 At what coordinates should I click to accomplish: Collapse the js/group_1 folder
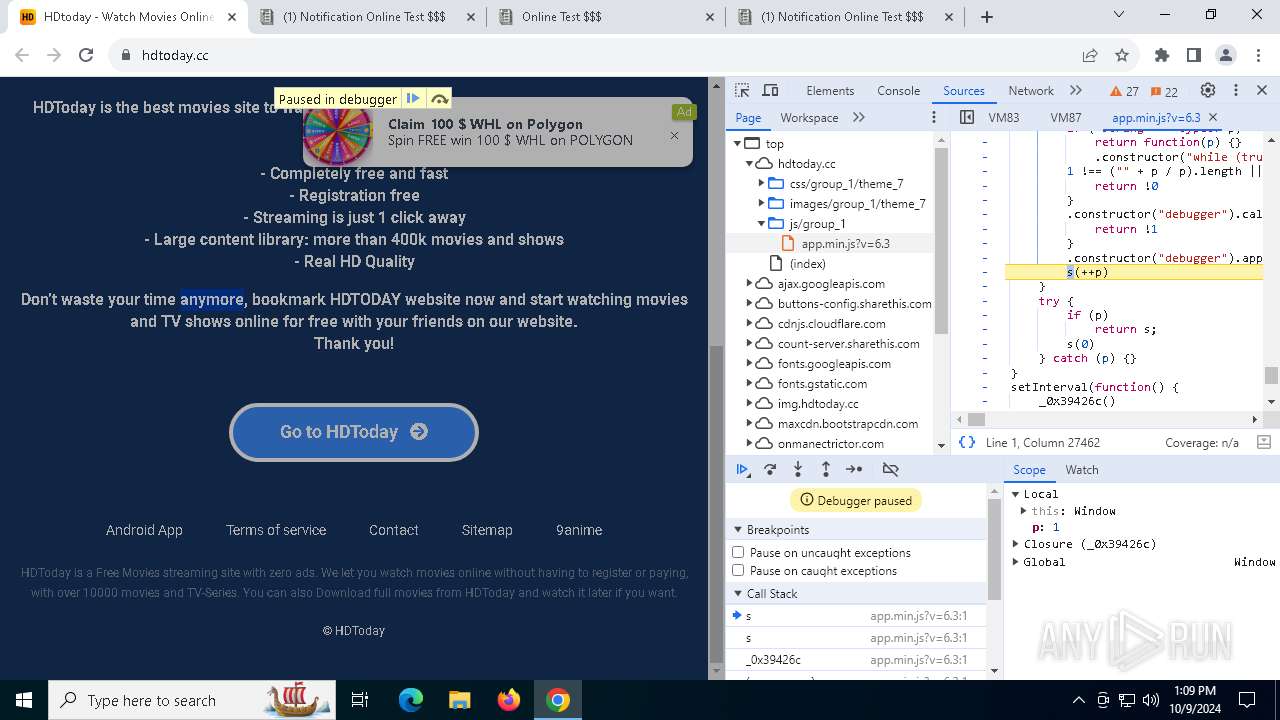(761, 224)
